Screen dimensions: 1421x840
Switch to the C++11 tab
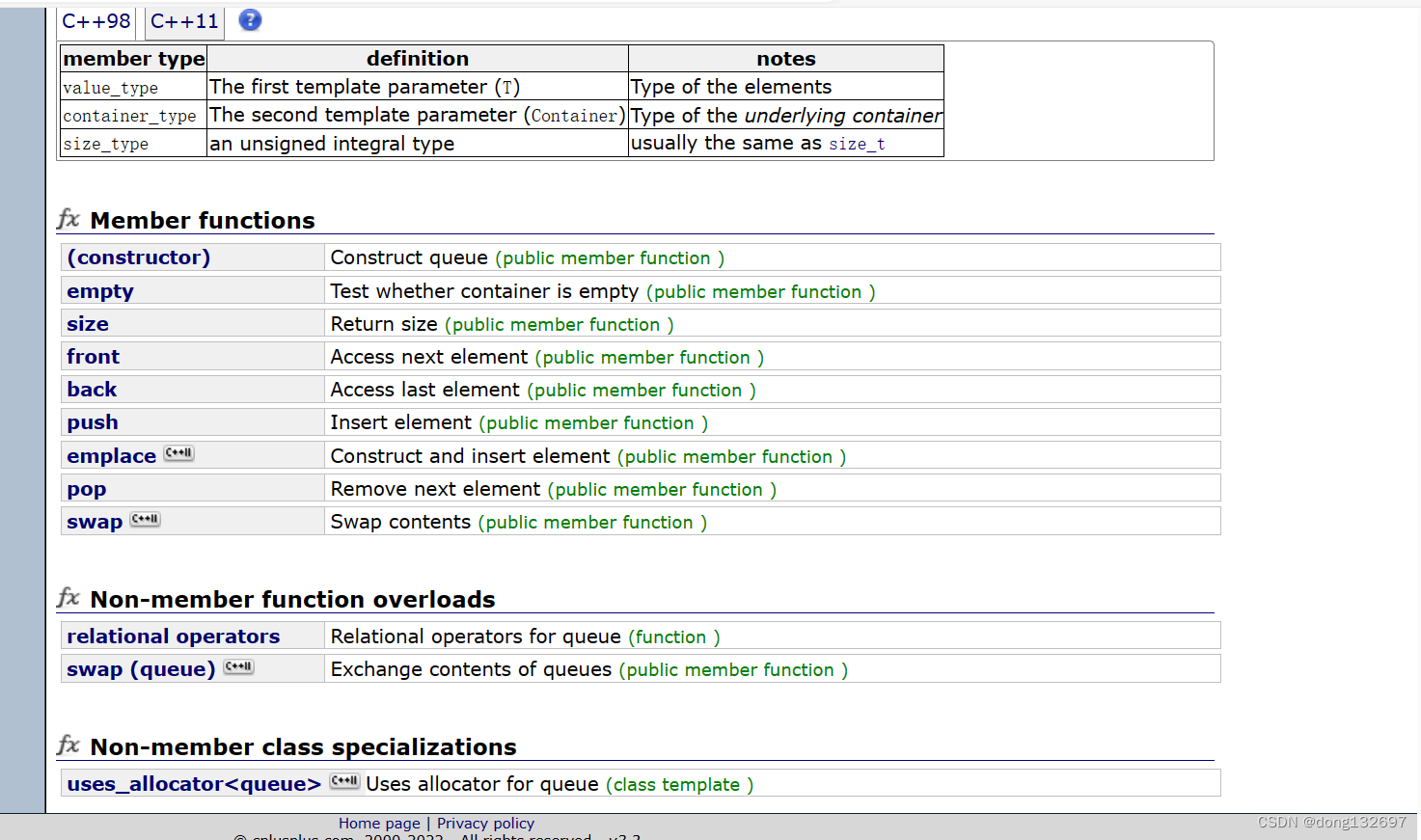tap(184, 21)
